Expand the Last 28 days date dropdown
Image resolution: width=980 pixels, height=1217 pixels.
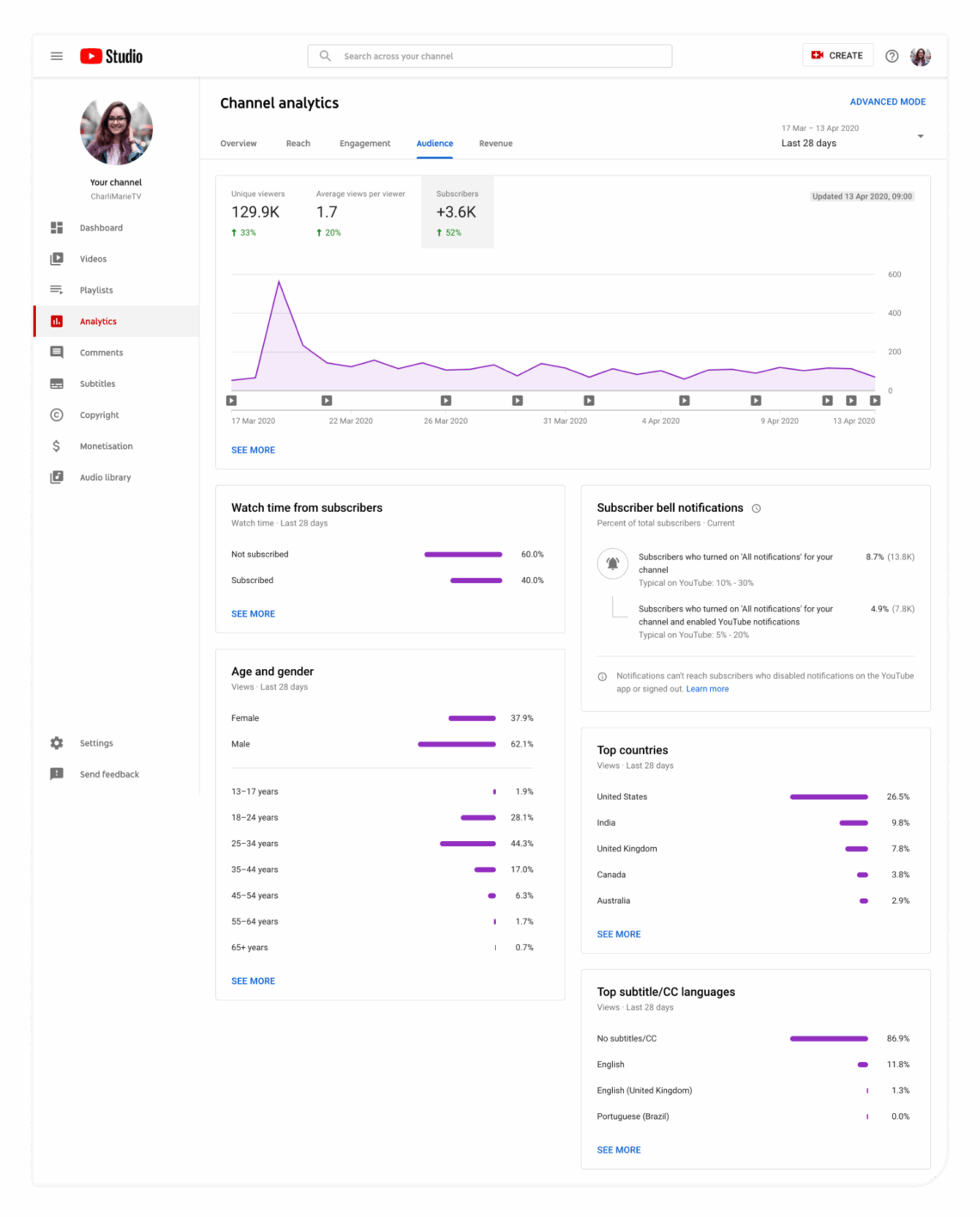click(920, 135)
